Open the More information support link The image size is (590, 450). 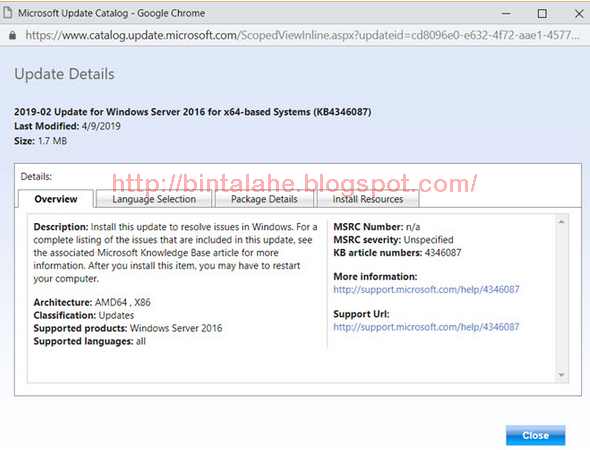pos(426,289)
